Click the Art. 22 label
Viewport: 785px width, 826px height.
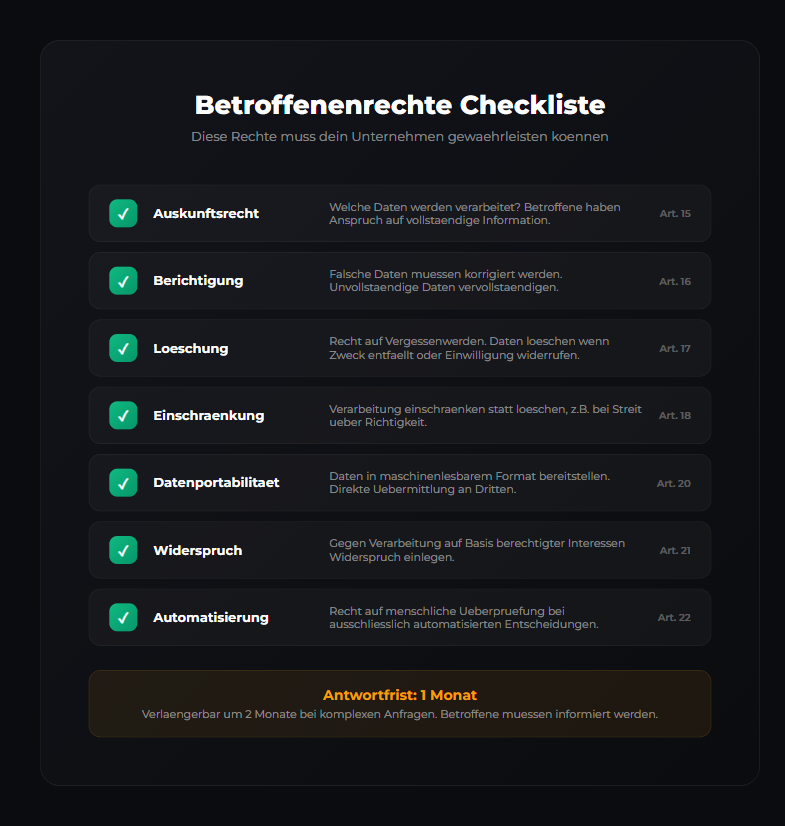[674, 618]
